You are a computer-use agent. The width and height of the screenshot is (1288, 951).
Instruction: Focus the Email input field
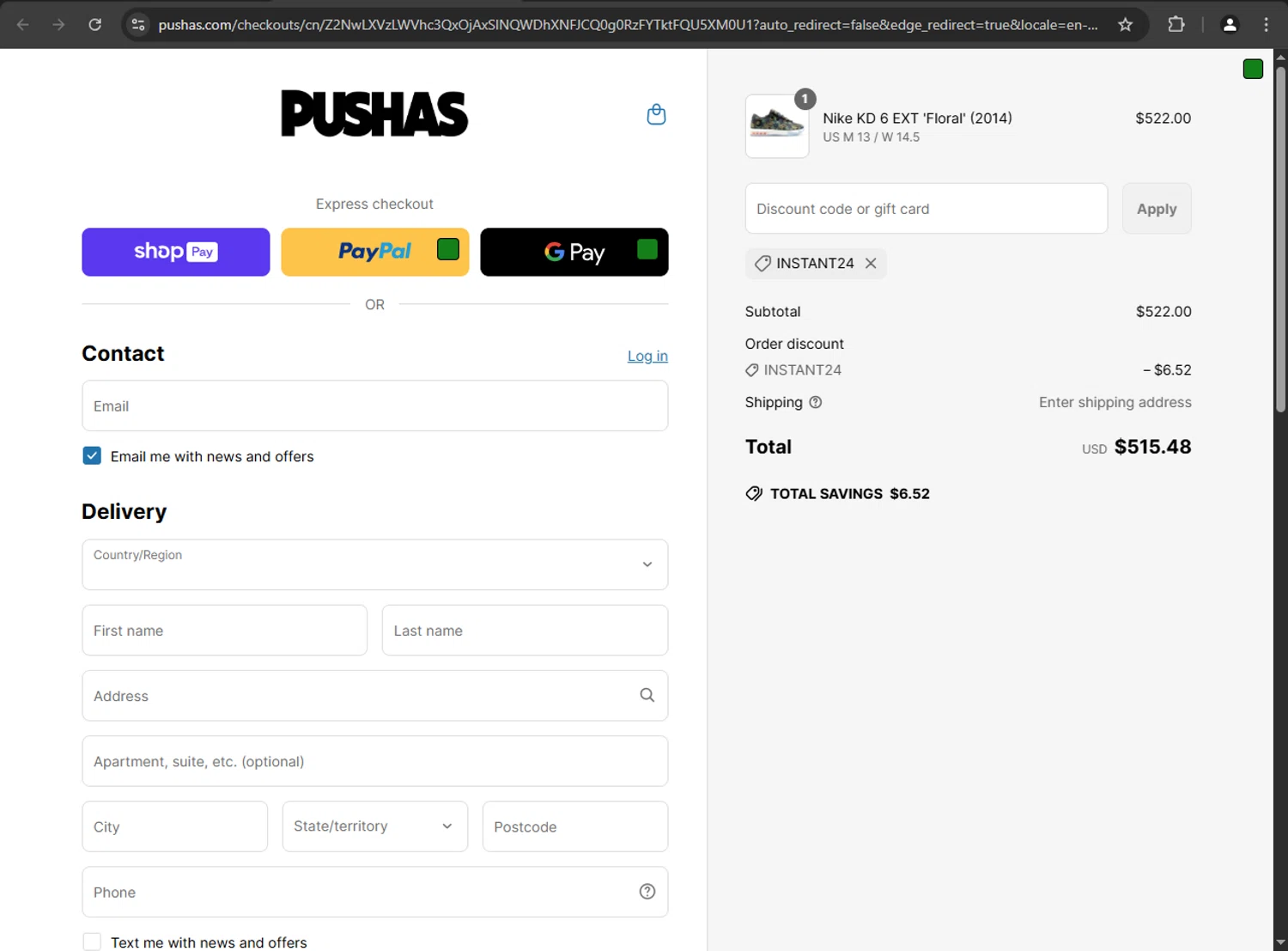(375, 405)
